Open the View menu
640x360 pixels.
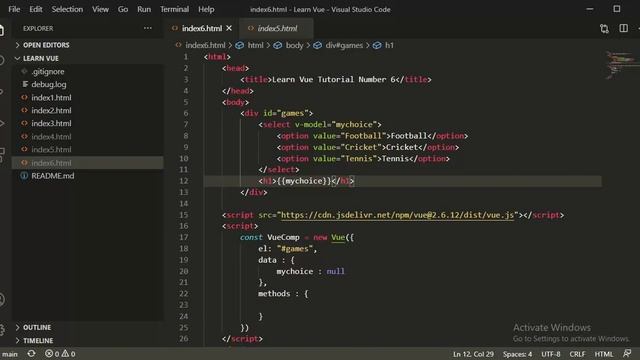[100, 9]
